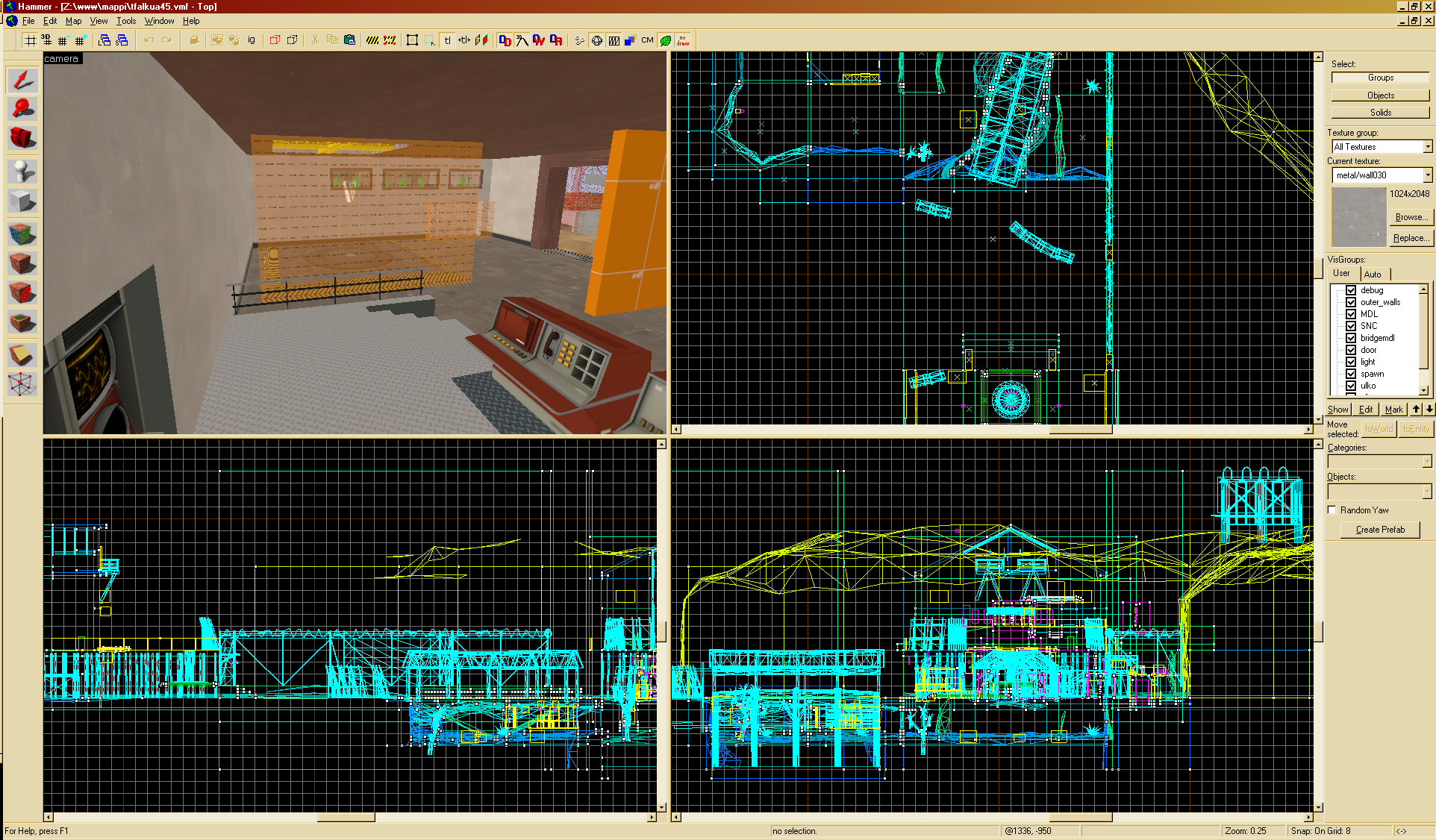Uncheck the debug visgroup
The image size is (1436, 840).
tap(1351, 290)
